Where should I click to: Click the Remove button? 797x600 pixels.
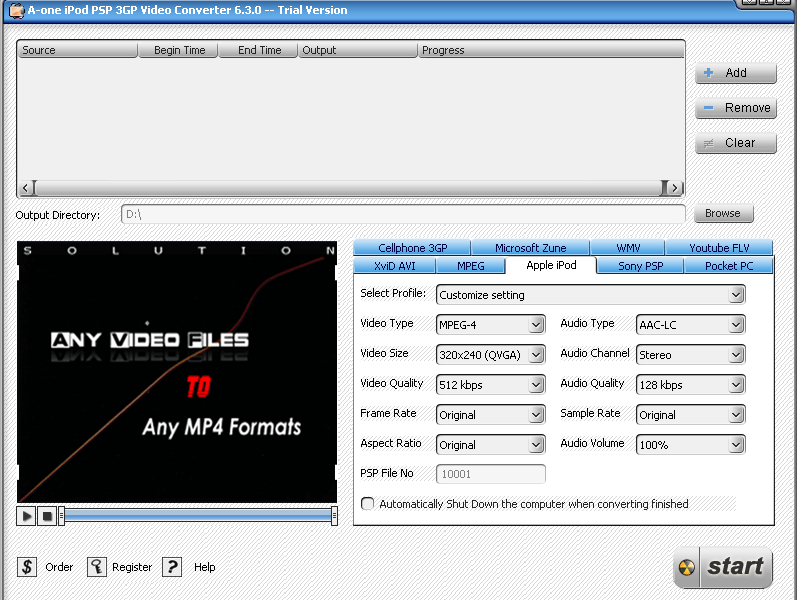735,108
